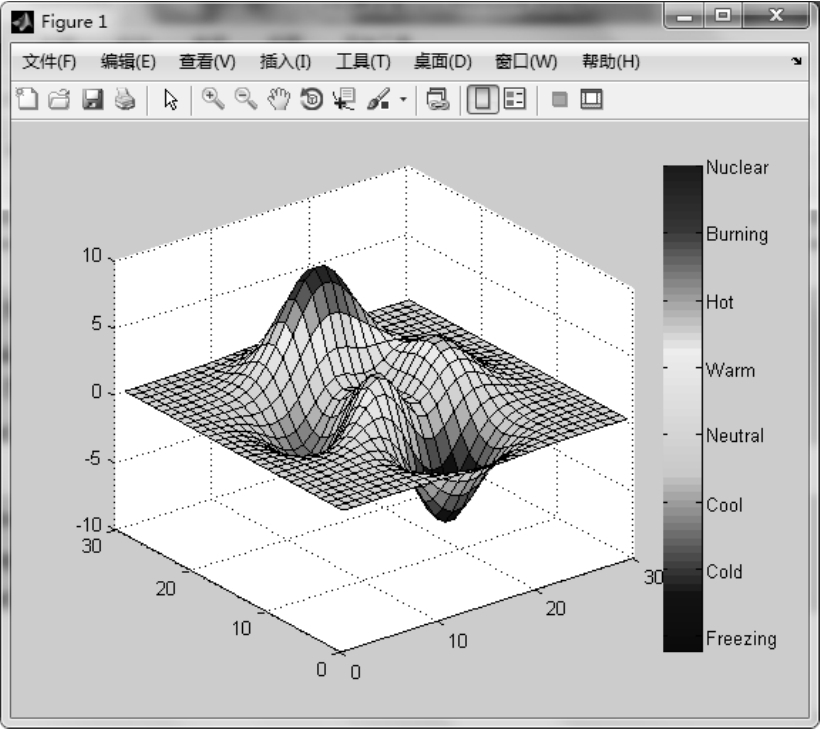The image size is (820, 730).
Task: Open a file using the folder icon
Action: pos(59,99)
